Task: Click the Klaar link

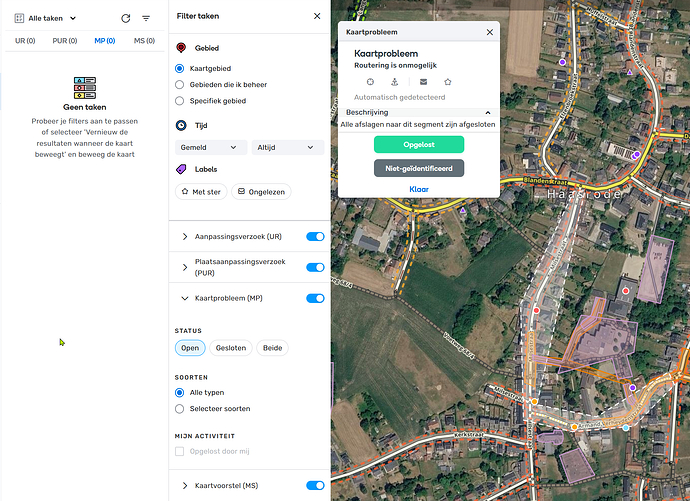Action: 419,189
